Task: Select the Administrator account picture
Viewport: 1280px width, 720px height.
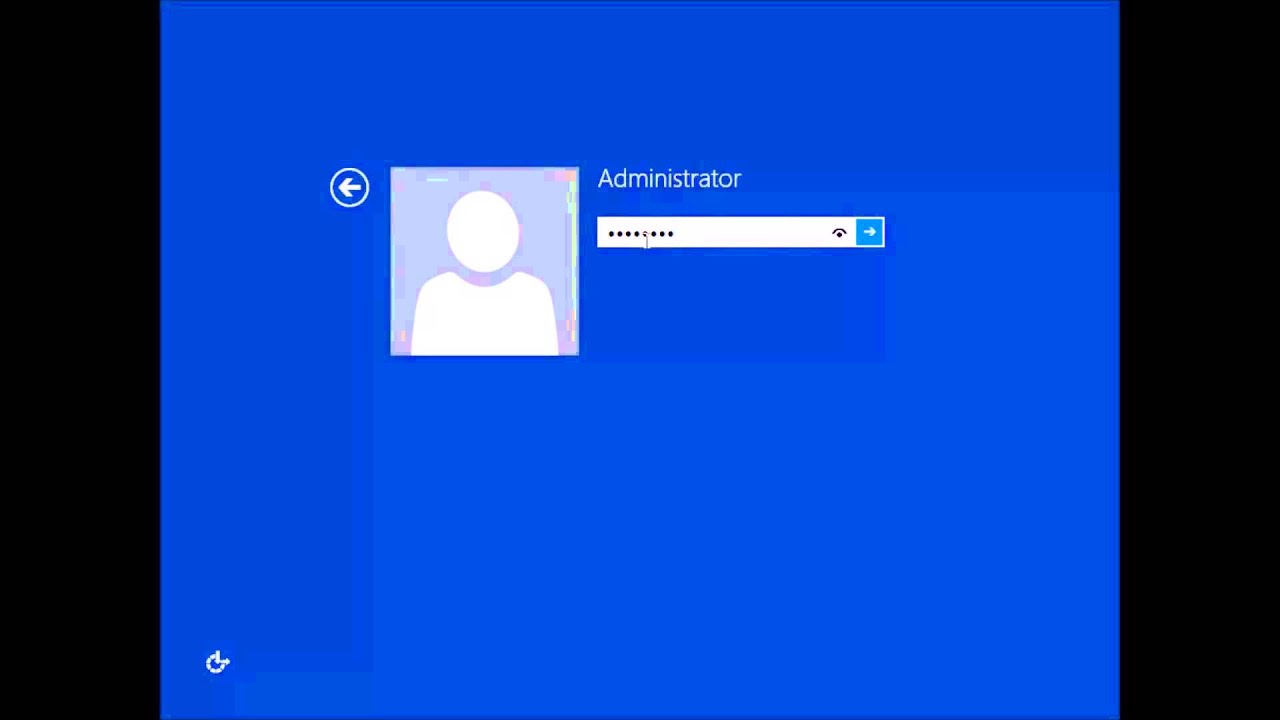Action: click(484, 261)
